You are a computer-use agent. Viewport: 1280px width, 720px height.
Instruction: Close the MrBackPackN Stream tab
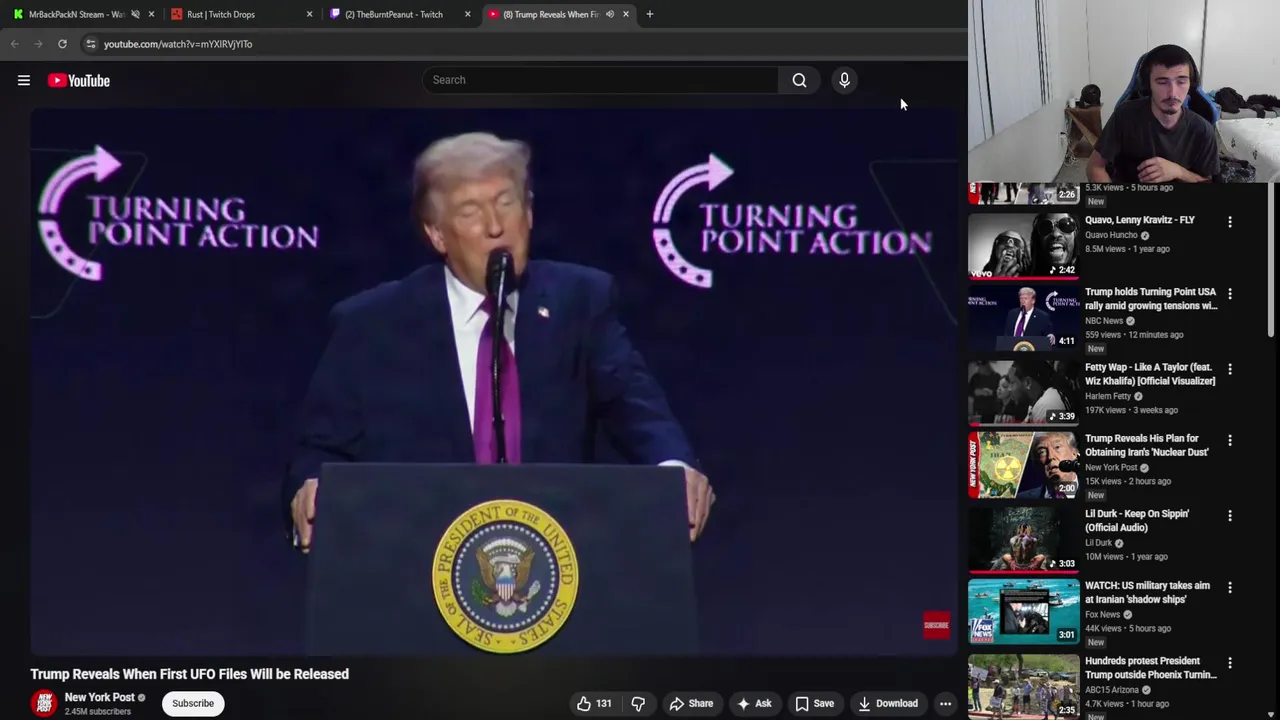tap(151, 14)
